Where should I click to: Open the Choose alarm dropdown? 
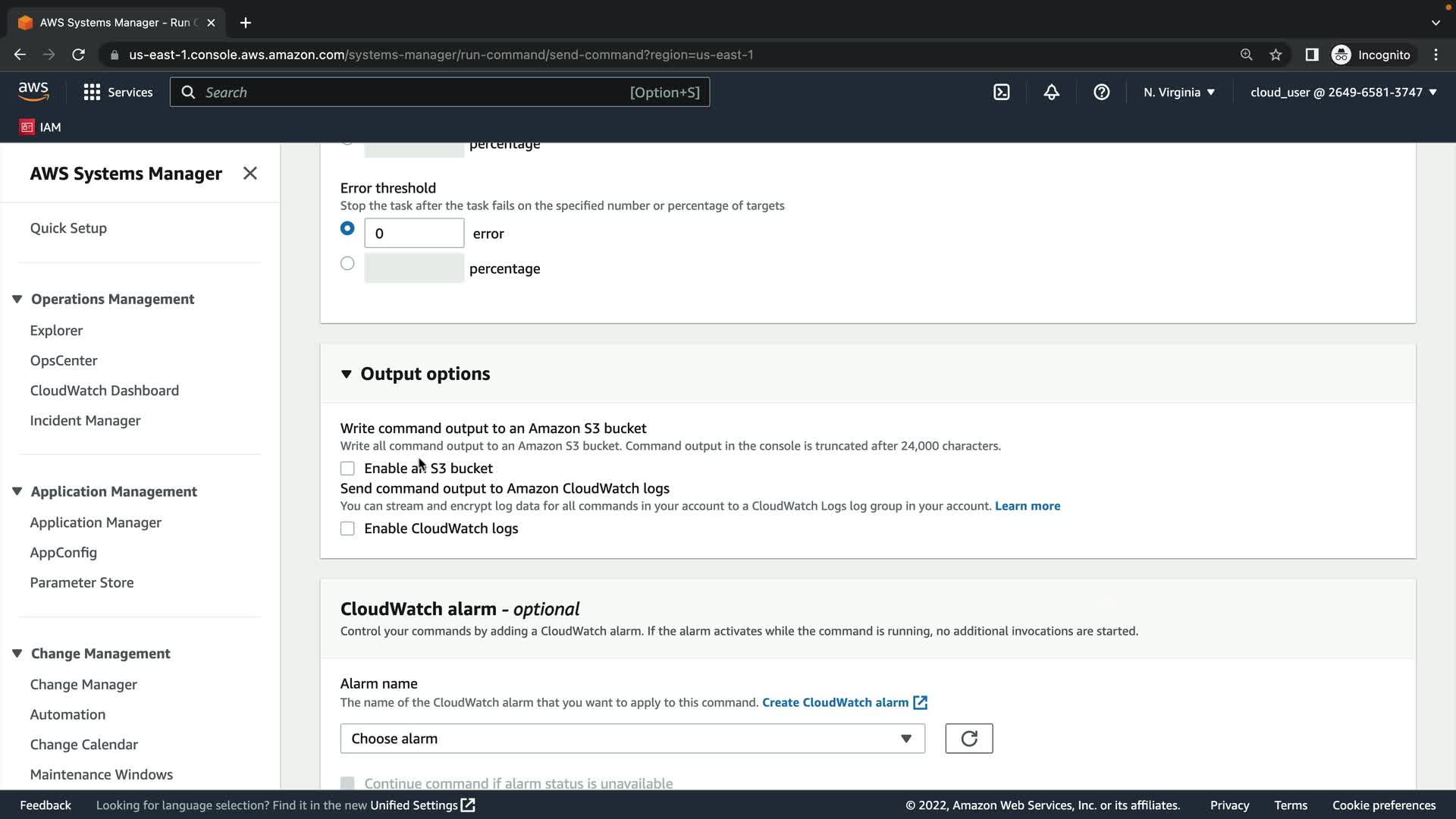pos(632,739)
